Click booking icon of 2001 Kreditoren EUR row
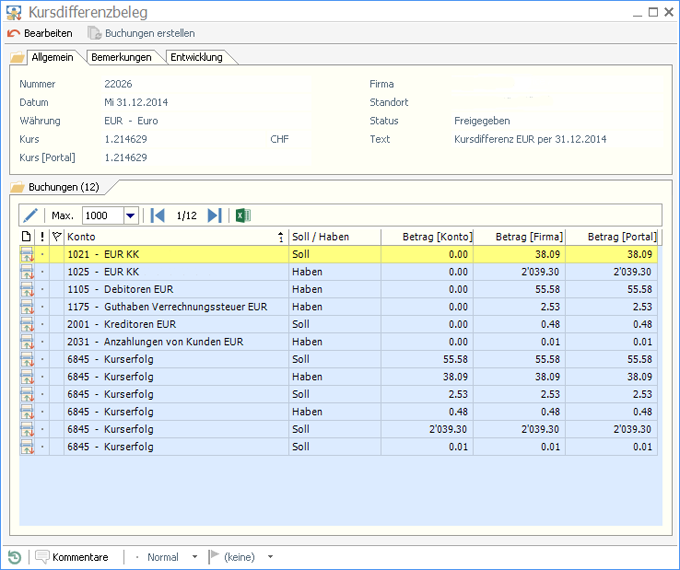The width and height of the screenshot is (680, 570). pos(27,324)
